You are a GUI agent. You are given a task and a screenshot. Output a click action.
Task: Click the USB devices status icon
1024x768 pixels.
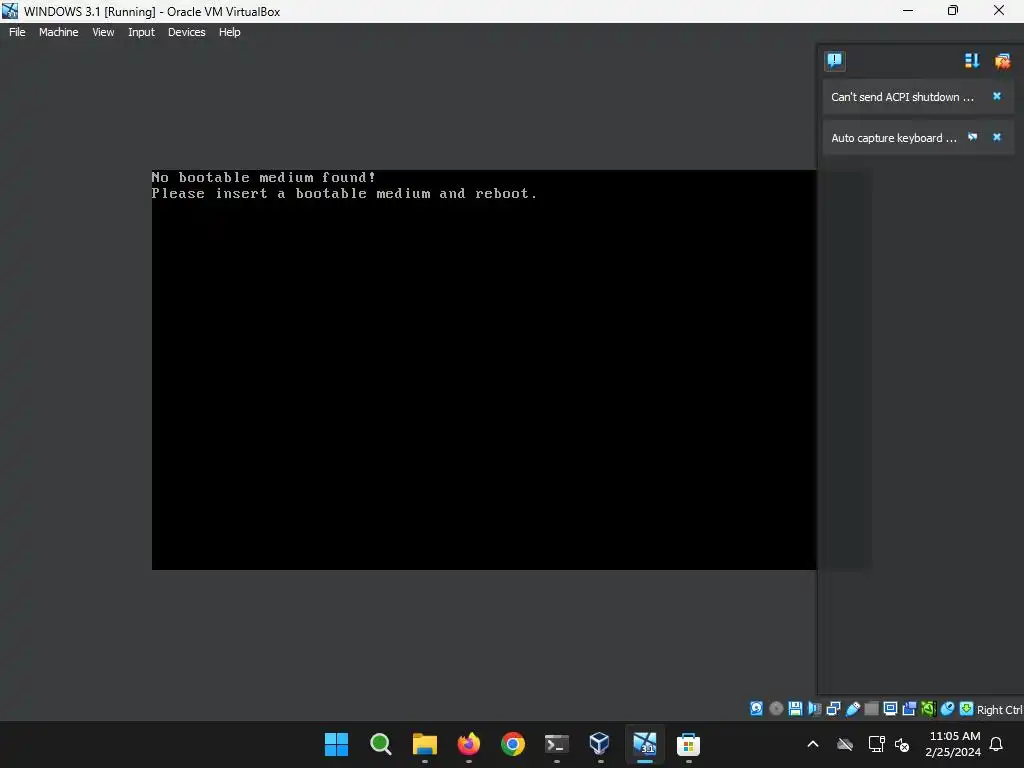[852, 709]
